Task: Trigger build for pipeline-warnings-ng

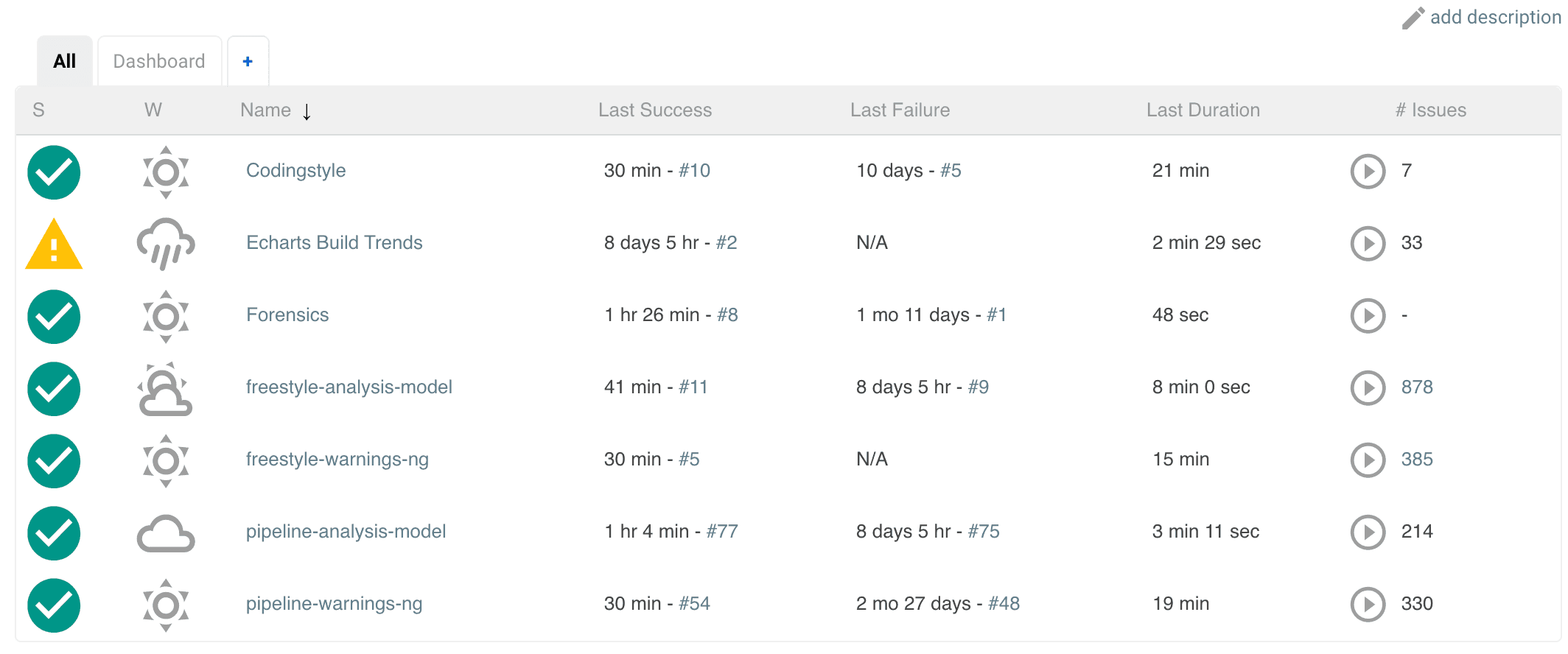Action: (x=1368, y=605)
